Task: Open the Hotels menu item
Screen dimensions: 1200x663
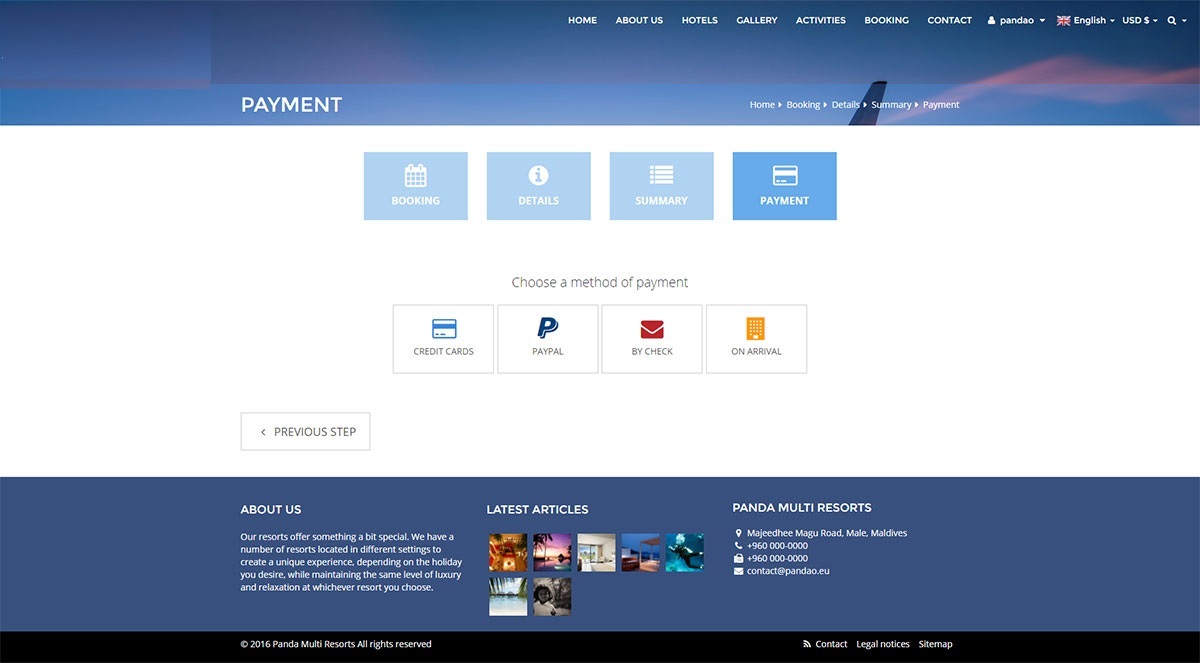Action: coord(700,20)
